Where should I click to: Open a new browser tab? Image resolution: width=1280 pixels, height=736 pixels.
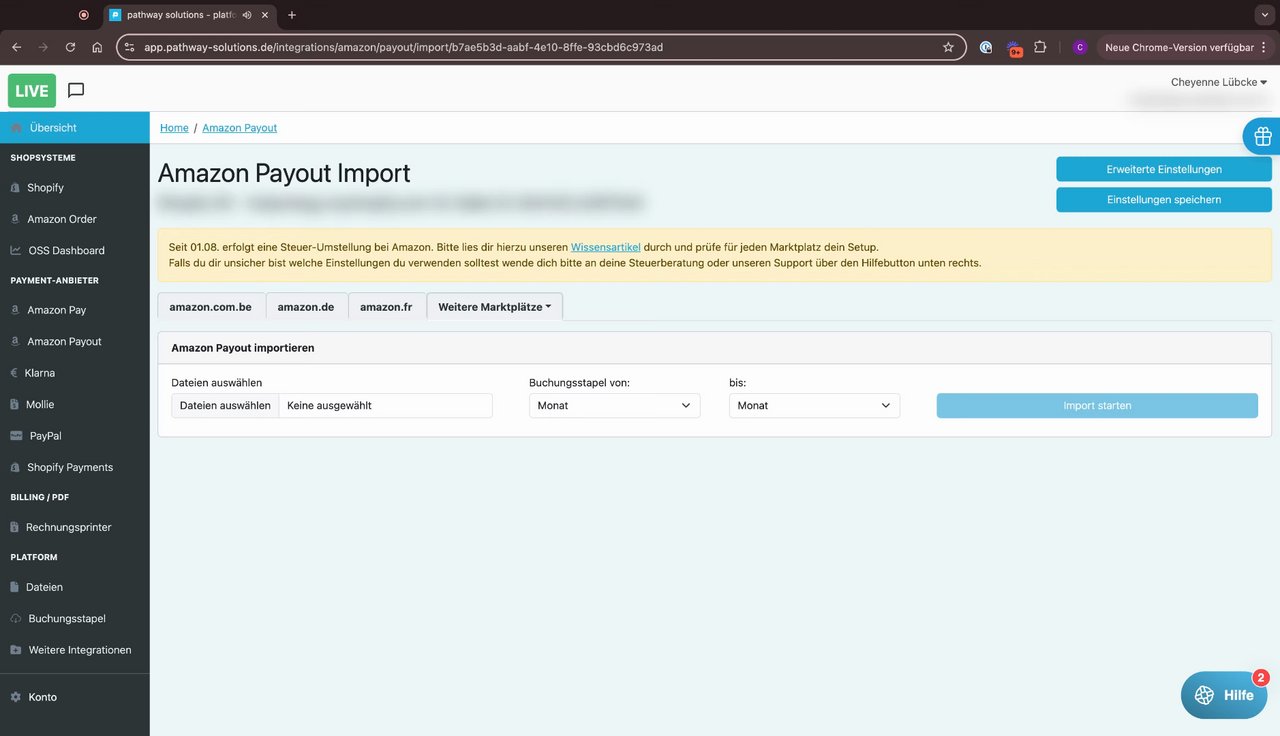coord(292,15)
